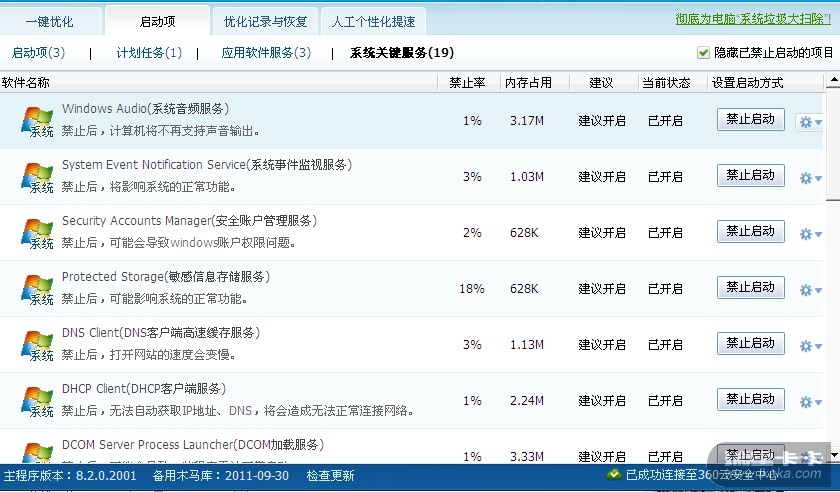
Task: Select DHCP Client(DHCP客户端服务) title
Action: 144,389
